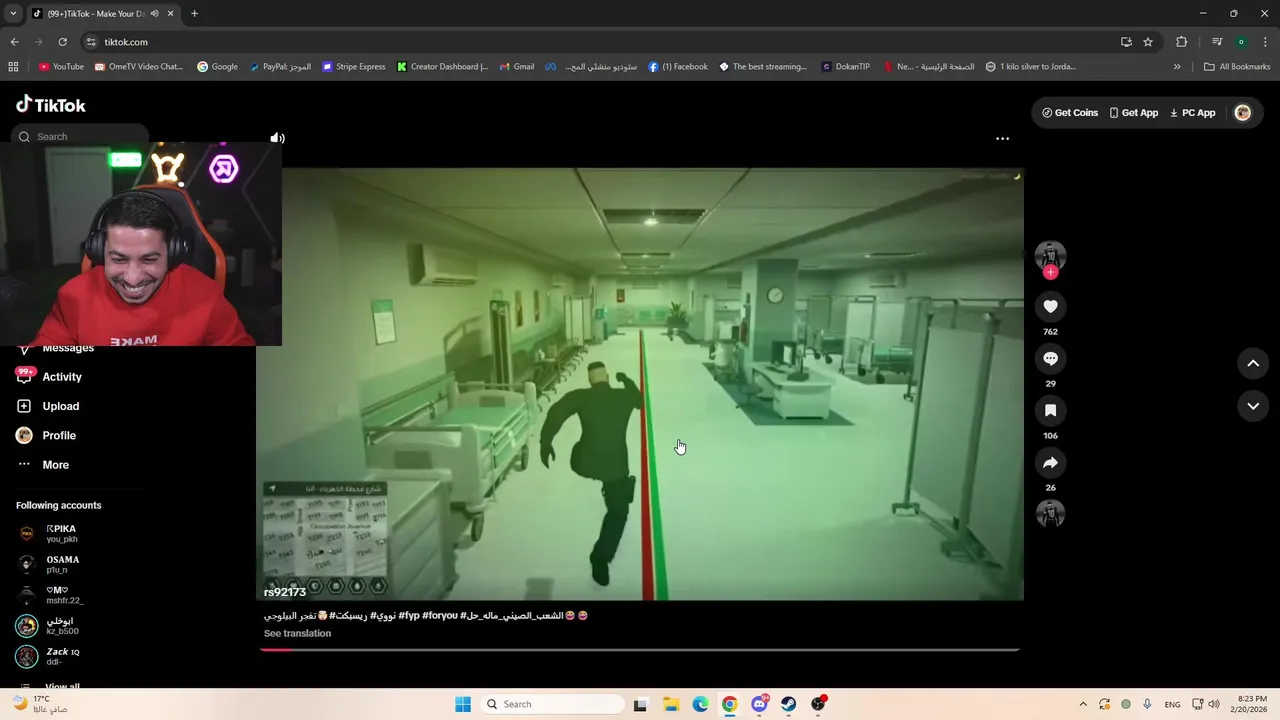Like the video with the heart icon
The width and height of the screenshot is (1280, 720).
pyautogui.click(x=1050, y=307)
